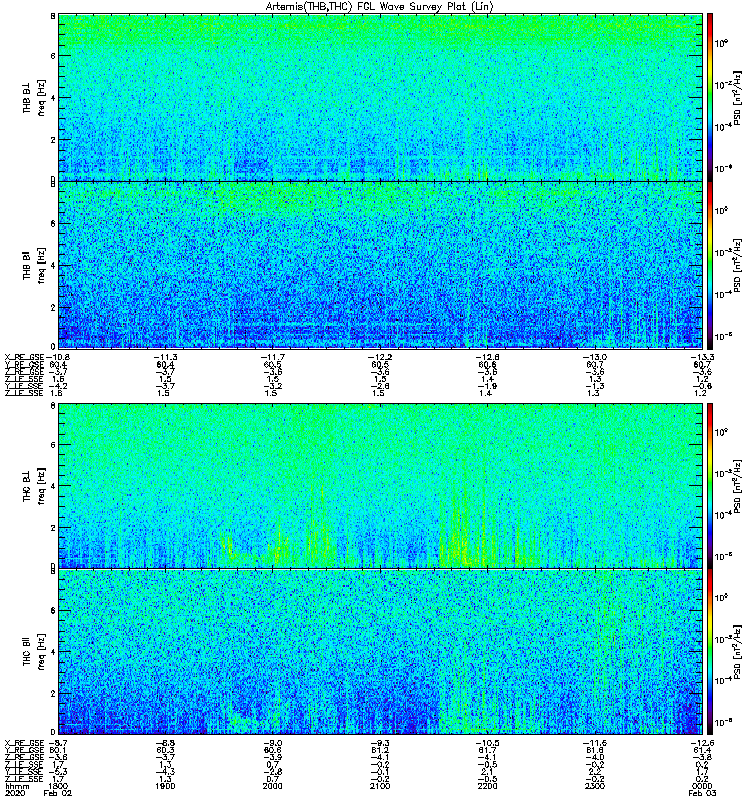
Task: Click the 'hhmm' time format label
Action: pos(17,786)
